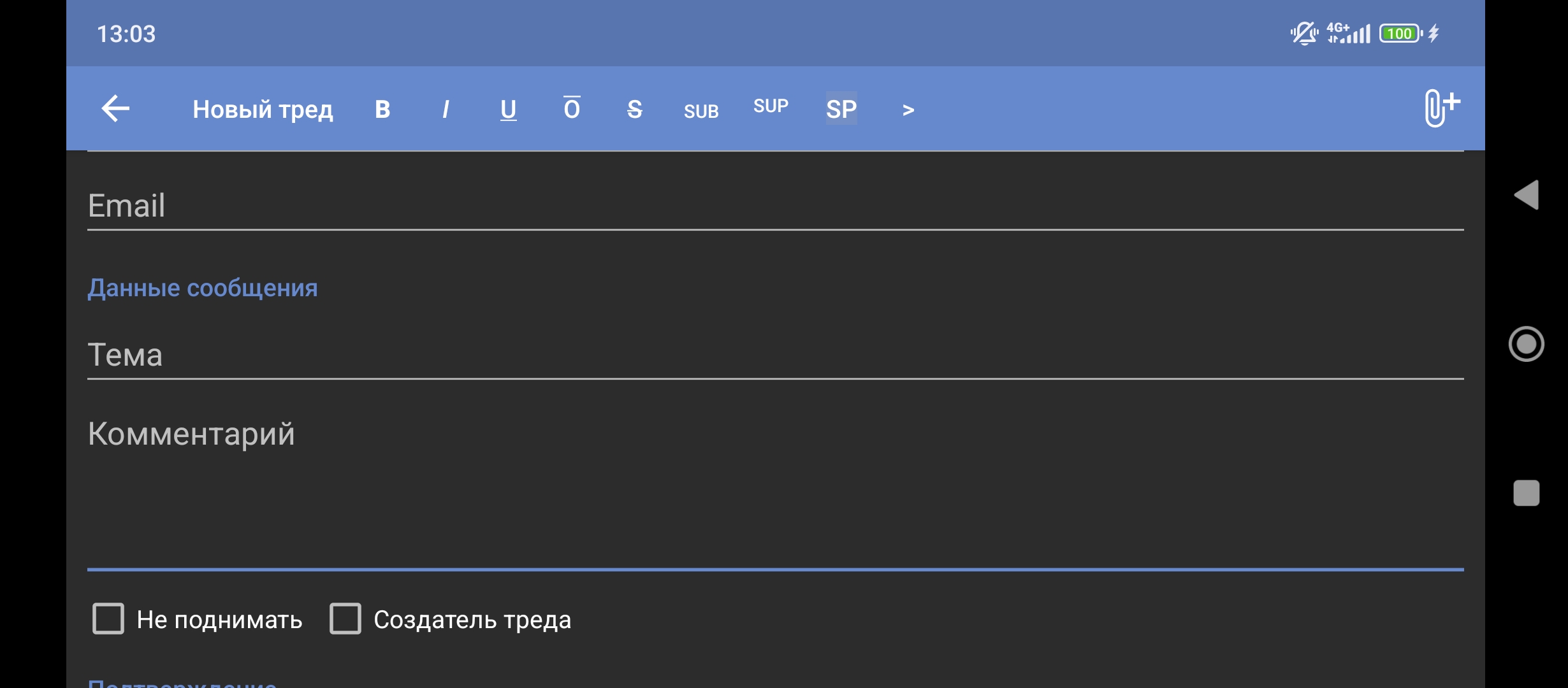Image resolution: width=1568 pixels, height=688 pixels.
Task: Open recent apps with the square button
Action: coord(1526,493)
